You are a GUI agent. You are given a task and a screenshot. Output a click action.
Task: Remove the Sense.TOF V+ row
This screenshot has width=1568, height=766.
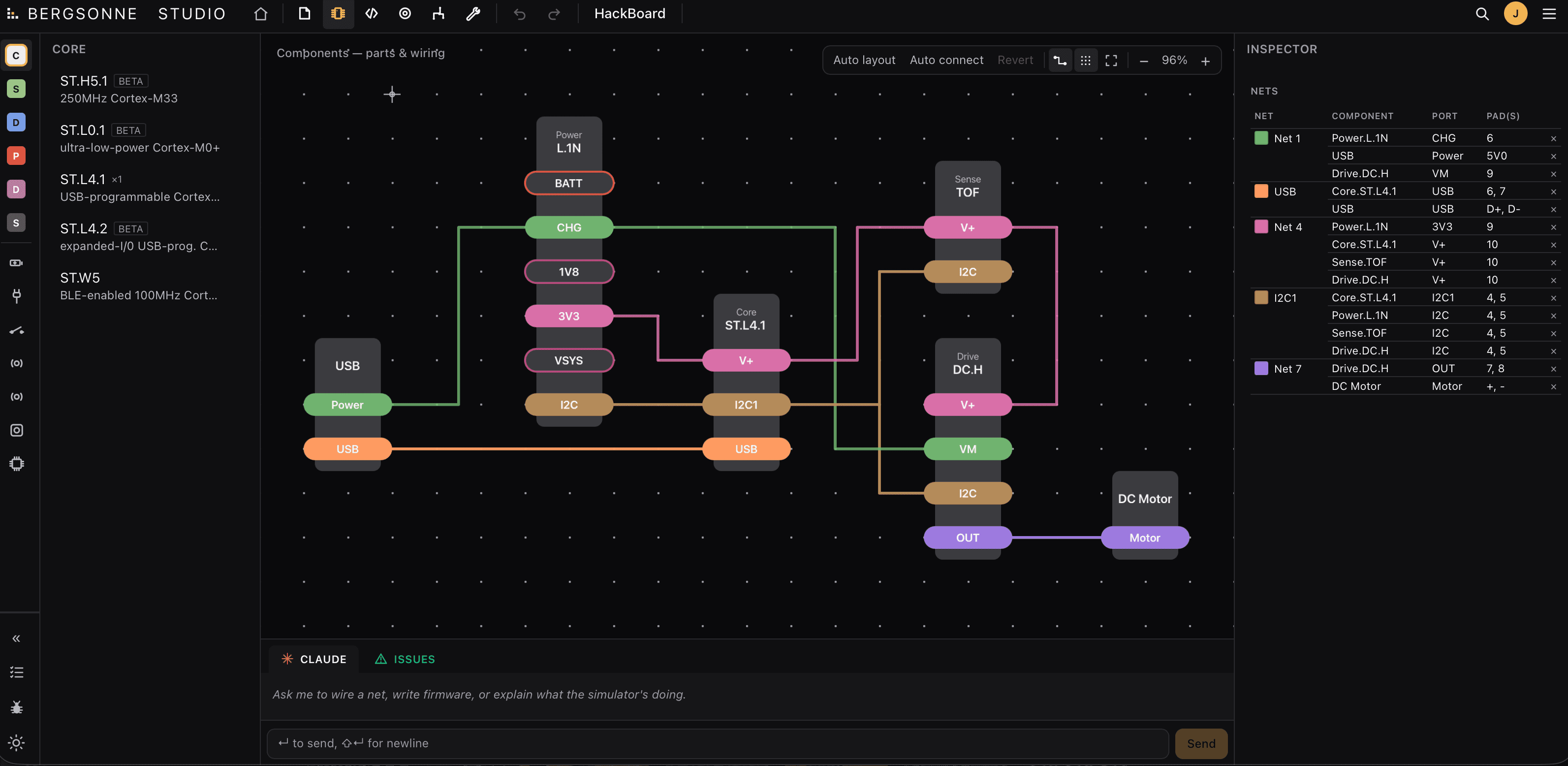pos(1553,263)
